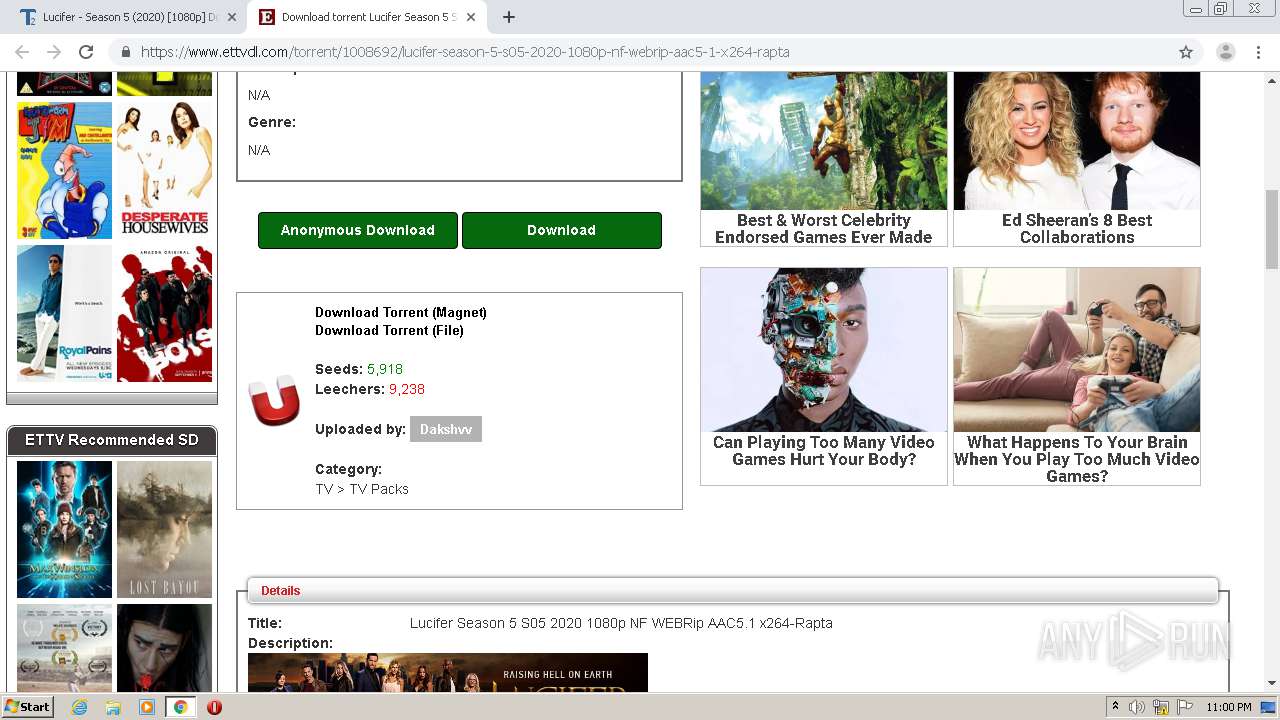Select the Download torrent Lucifer Season 5 tab
This screenshot has height=720, width=1280.
coord(368,17)
